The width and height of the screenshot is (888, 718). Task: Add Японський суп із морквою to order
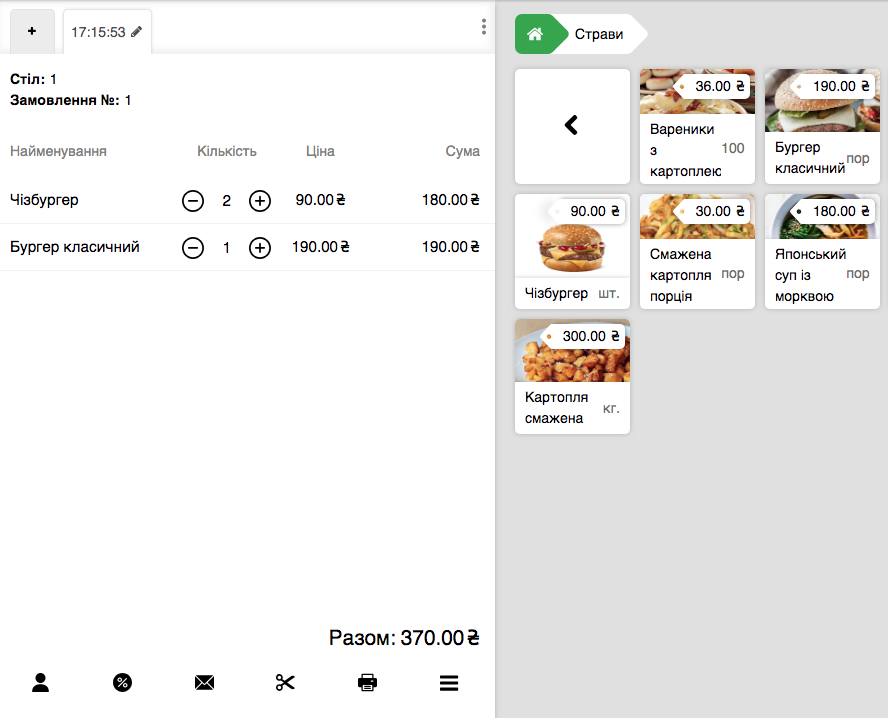point(822,251)
